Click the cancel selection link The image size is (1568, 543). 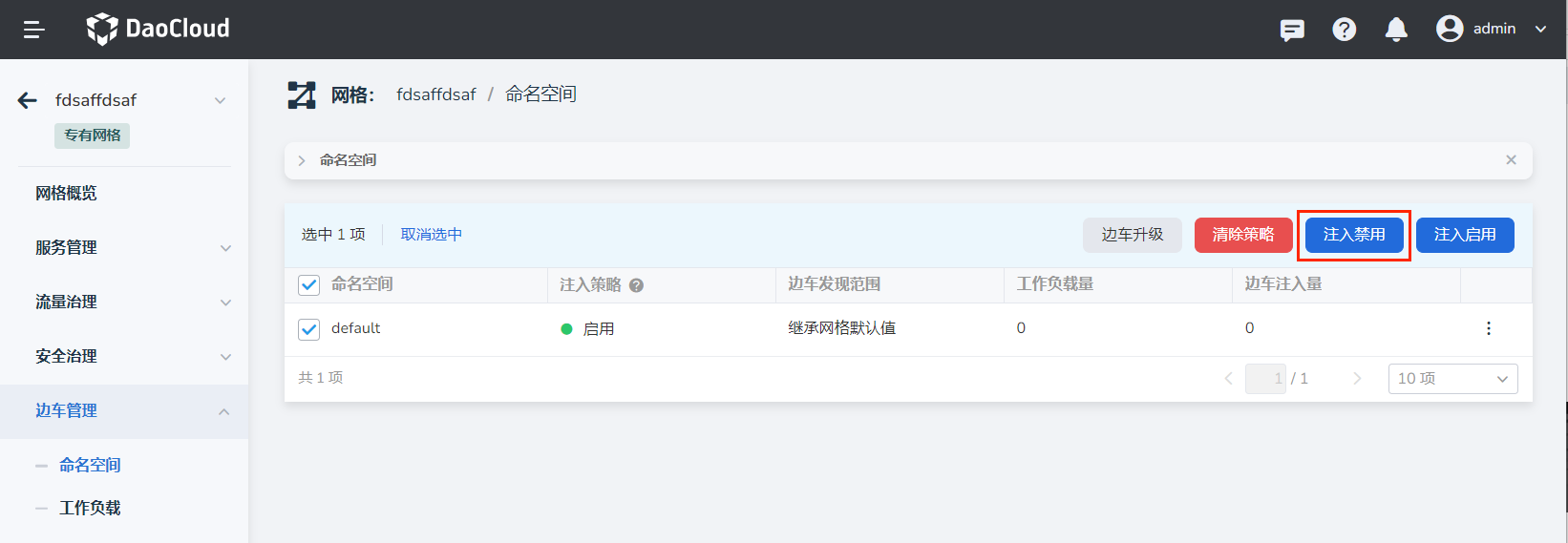click(431, 235)
